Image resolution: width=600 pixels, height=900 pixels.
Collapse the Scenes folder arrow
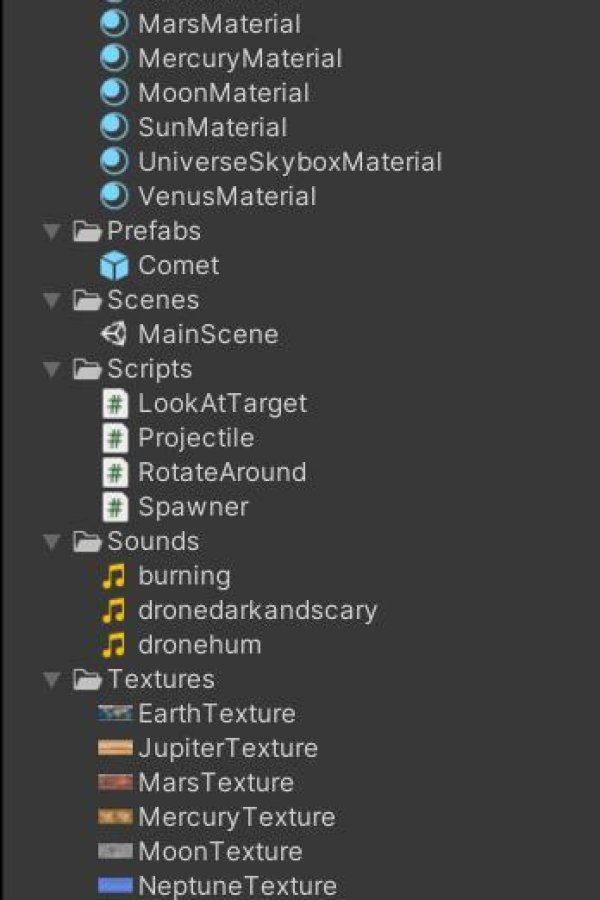click(52, 300)
